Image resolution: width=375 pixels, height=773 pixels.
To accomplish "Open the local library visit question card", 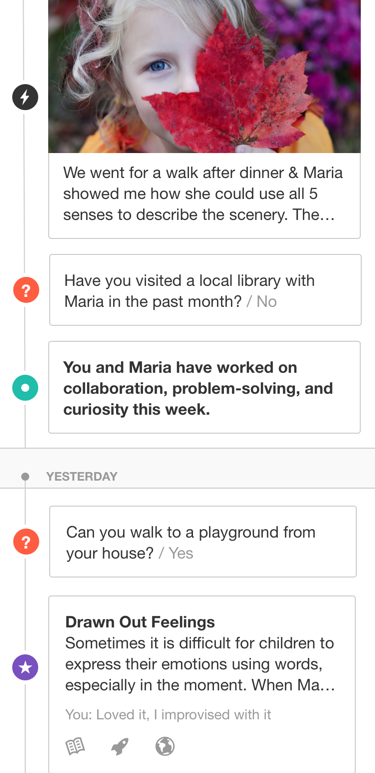I will (205, 290).
